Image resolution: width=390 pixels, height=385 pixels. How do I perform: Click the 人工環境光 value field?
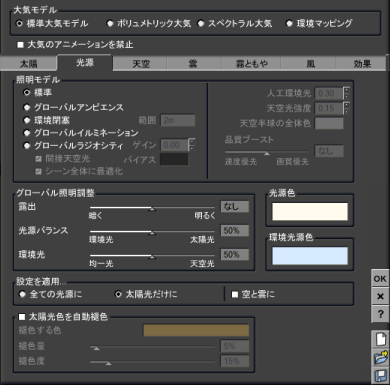click(x=329, y=93)
